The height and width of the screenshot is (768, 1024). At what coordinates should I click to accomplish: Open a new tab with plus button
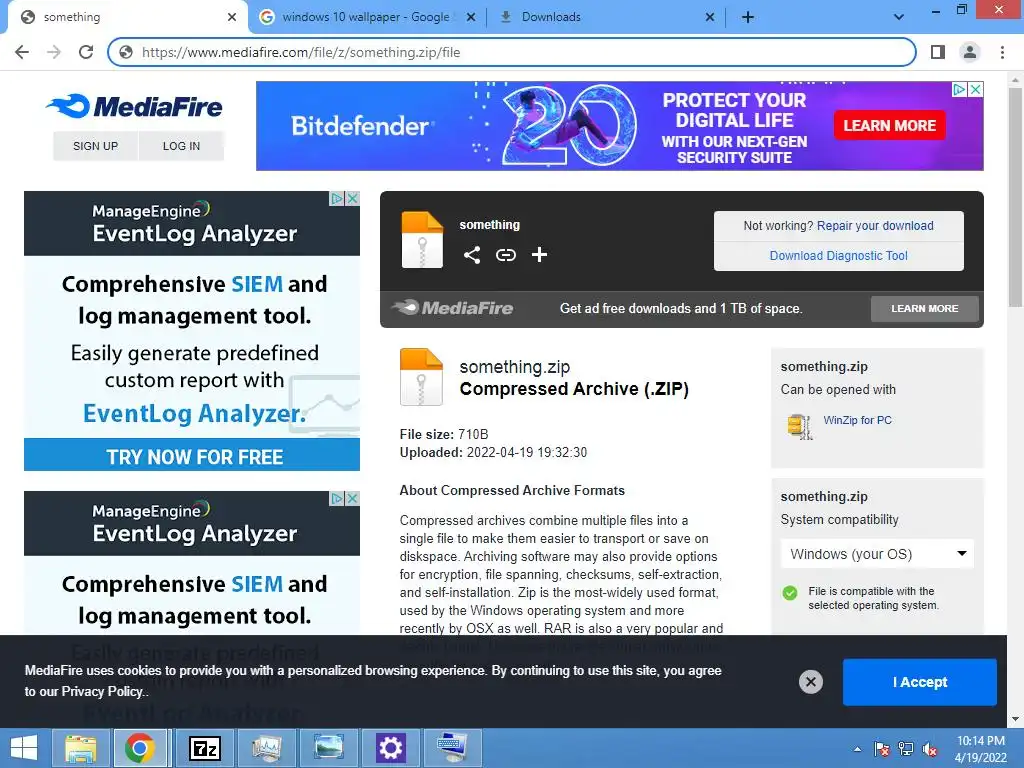tap(748, 17)
